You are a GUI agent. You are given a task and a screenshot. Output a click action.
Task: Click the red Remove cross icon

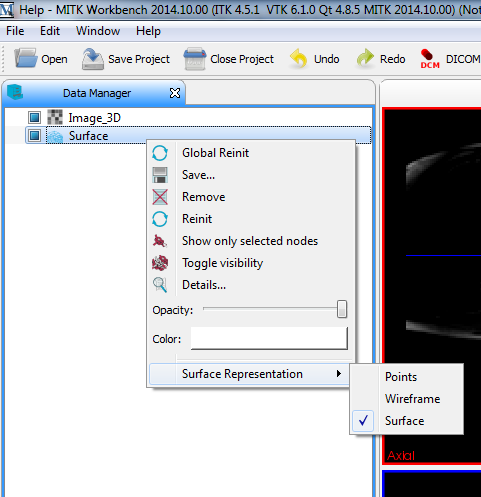pos(160,197)
